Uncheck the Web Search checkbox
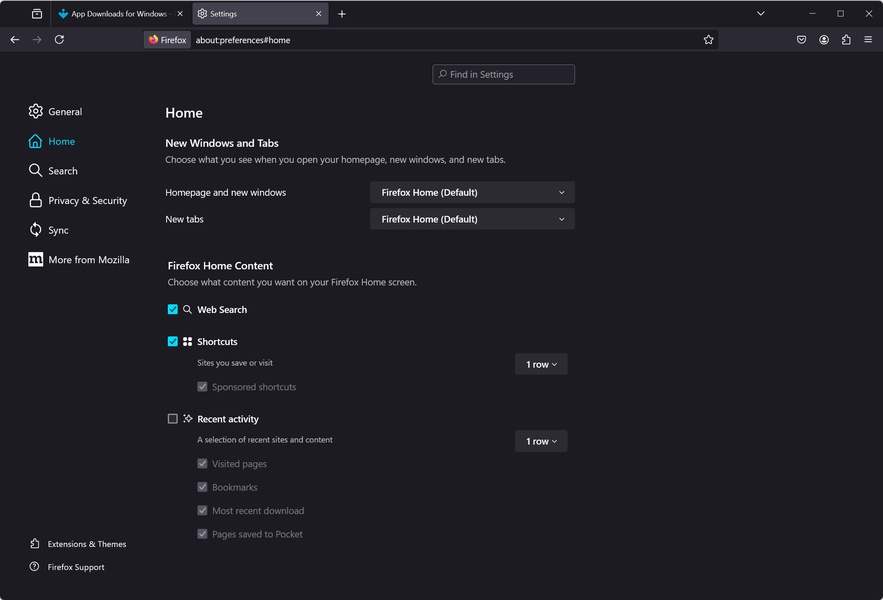Screen dimensions: 883x600 tap(173, 310)
